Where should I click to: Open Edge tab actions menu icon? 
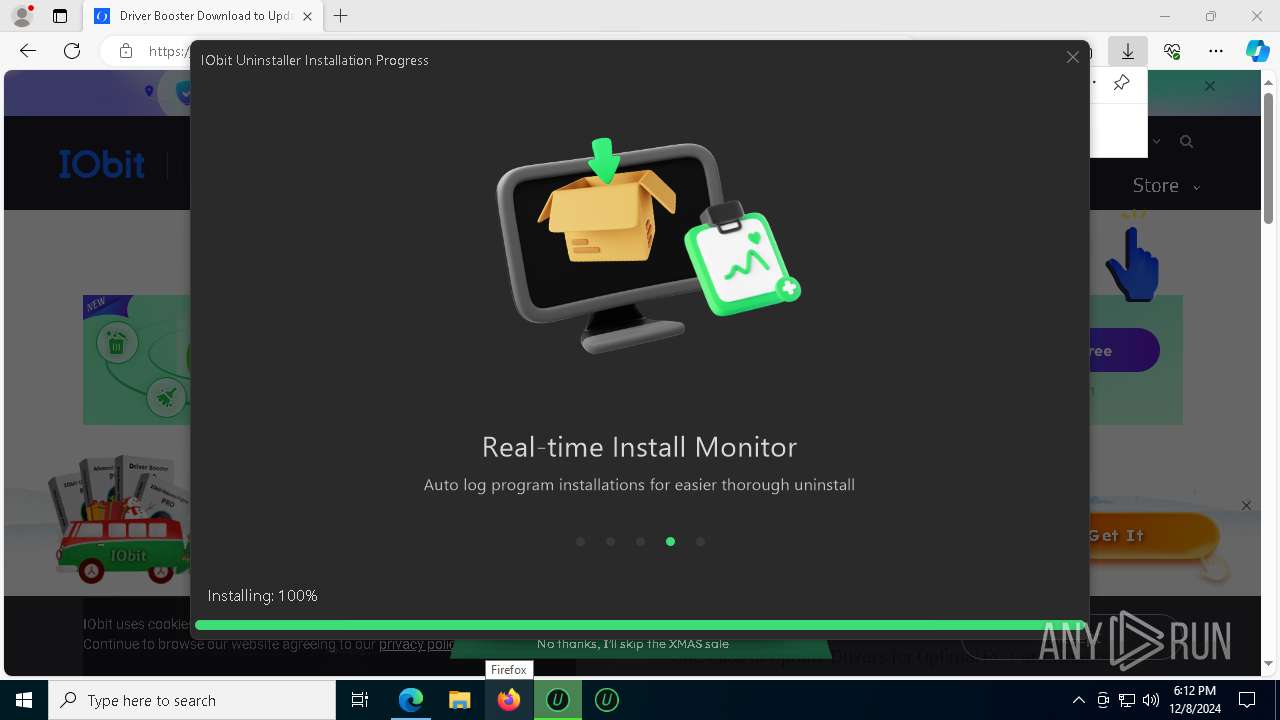click(60, 16)
